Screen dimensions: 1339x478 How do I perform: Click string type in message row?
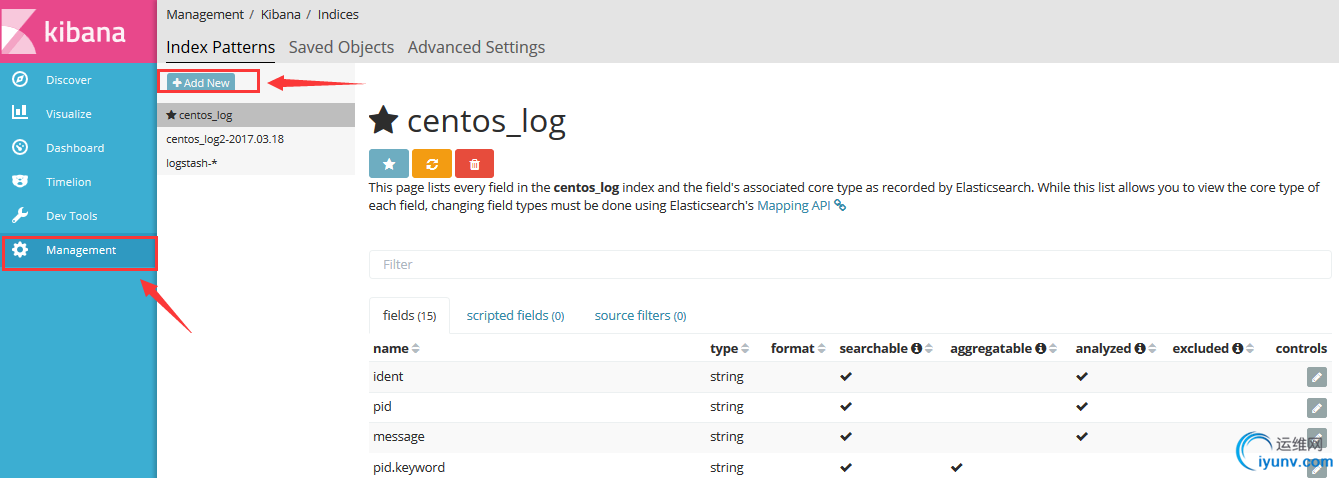(727, 437)
